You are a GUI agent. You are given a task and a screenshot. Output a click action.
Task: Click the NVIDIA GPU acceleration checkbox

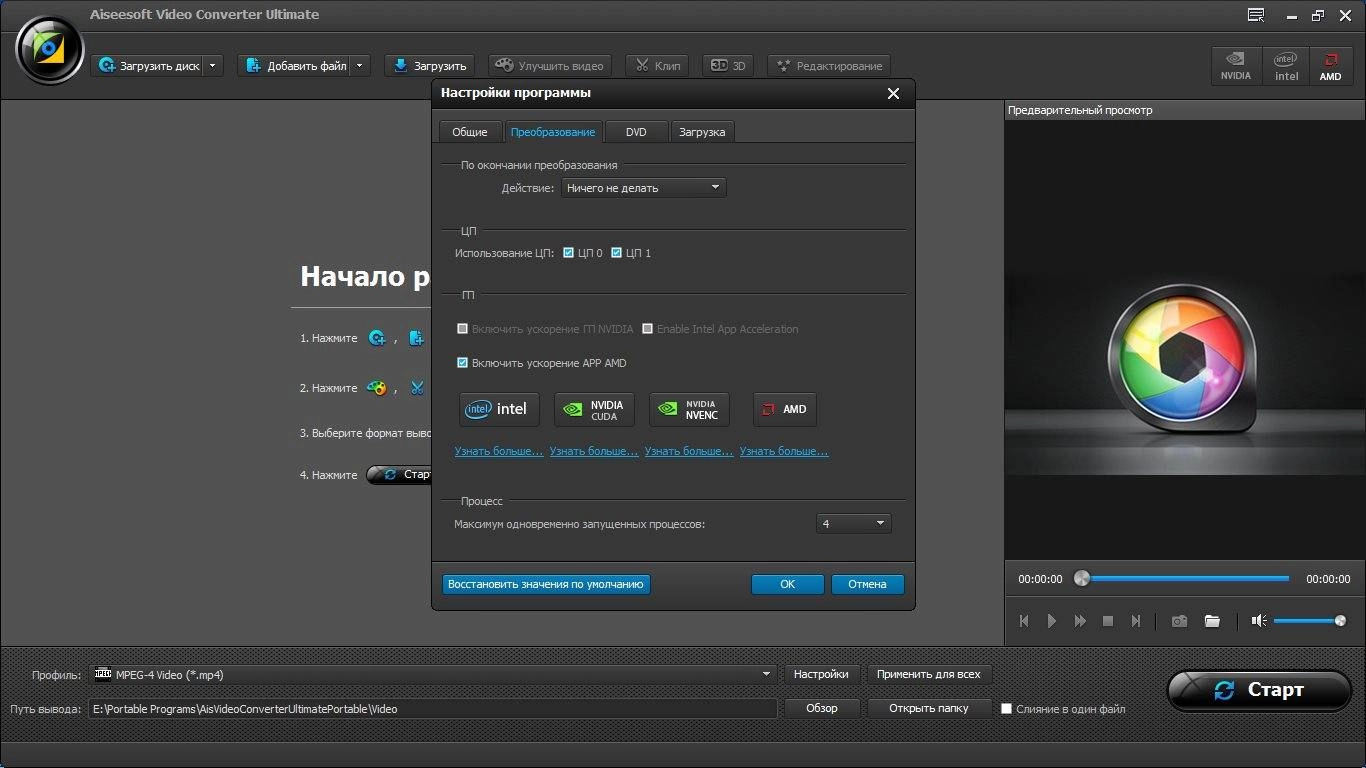(462, 329)
